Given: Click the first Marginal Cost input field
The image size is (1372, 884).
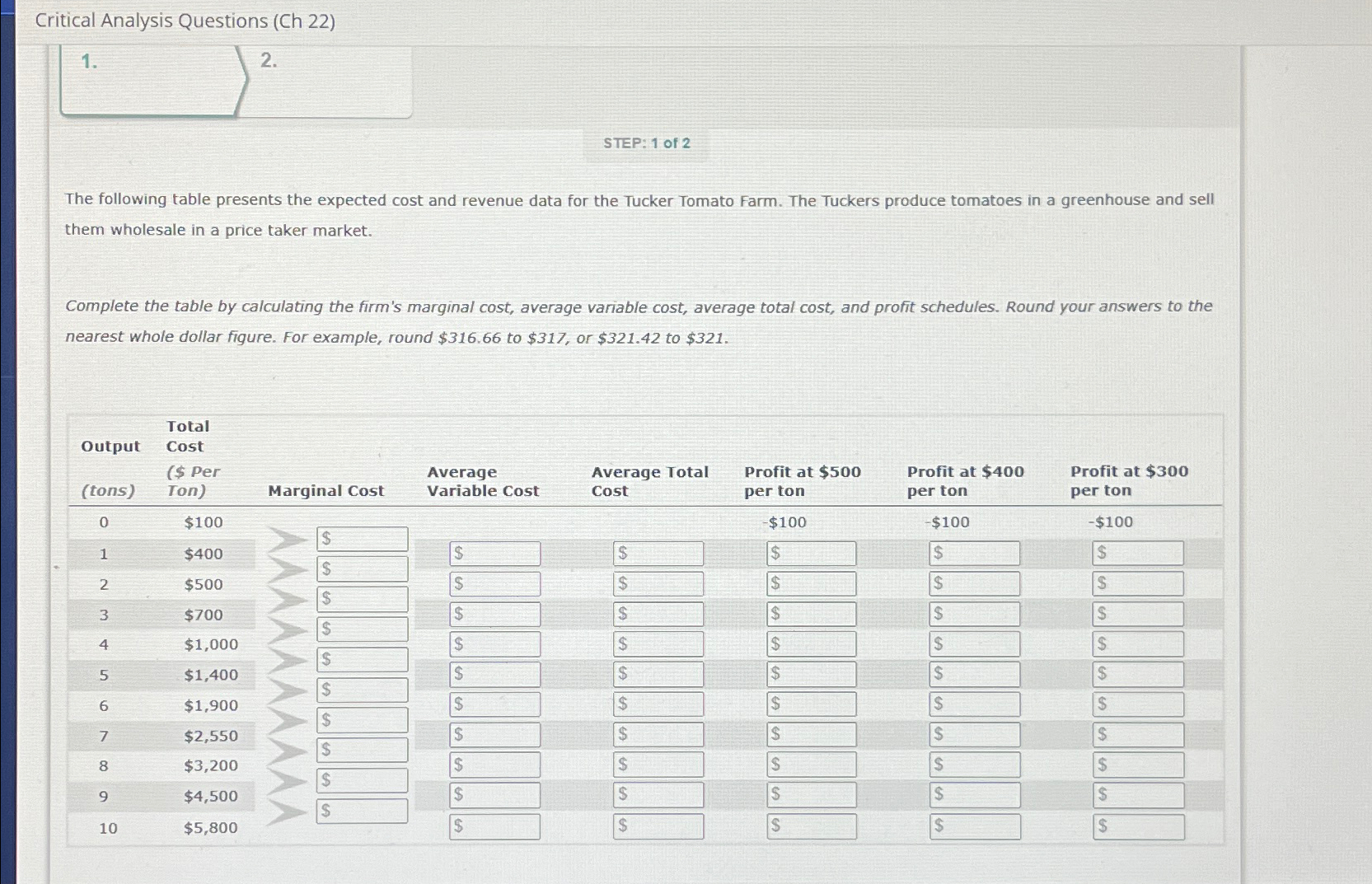Looking at the screenshot, I should coord(361,539).
